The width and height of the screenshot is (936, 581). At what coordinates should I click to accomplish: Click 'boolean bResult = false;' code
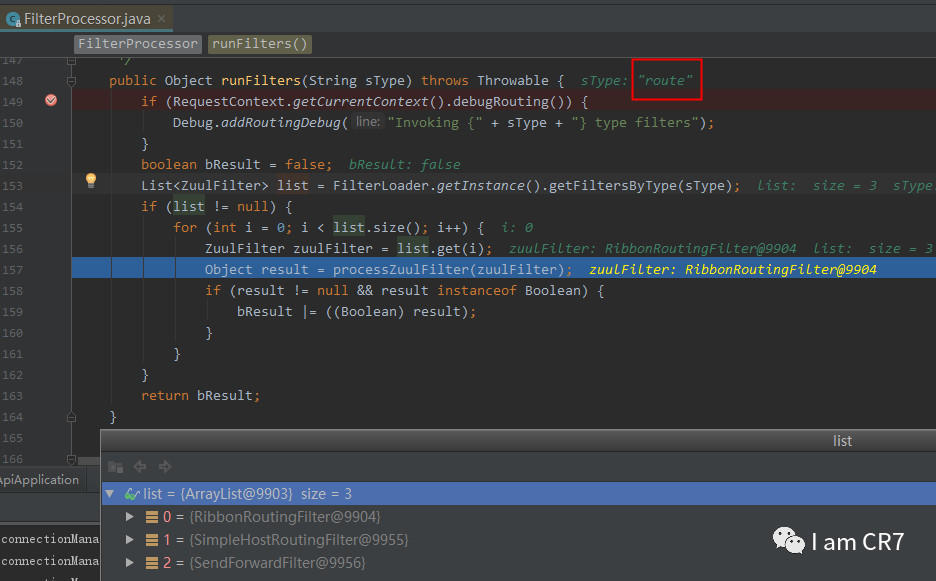[236, 164]
